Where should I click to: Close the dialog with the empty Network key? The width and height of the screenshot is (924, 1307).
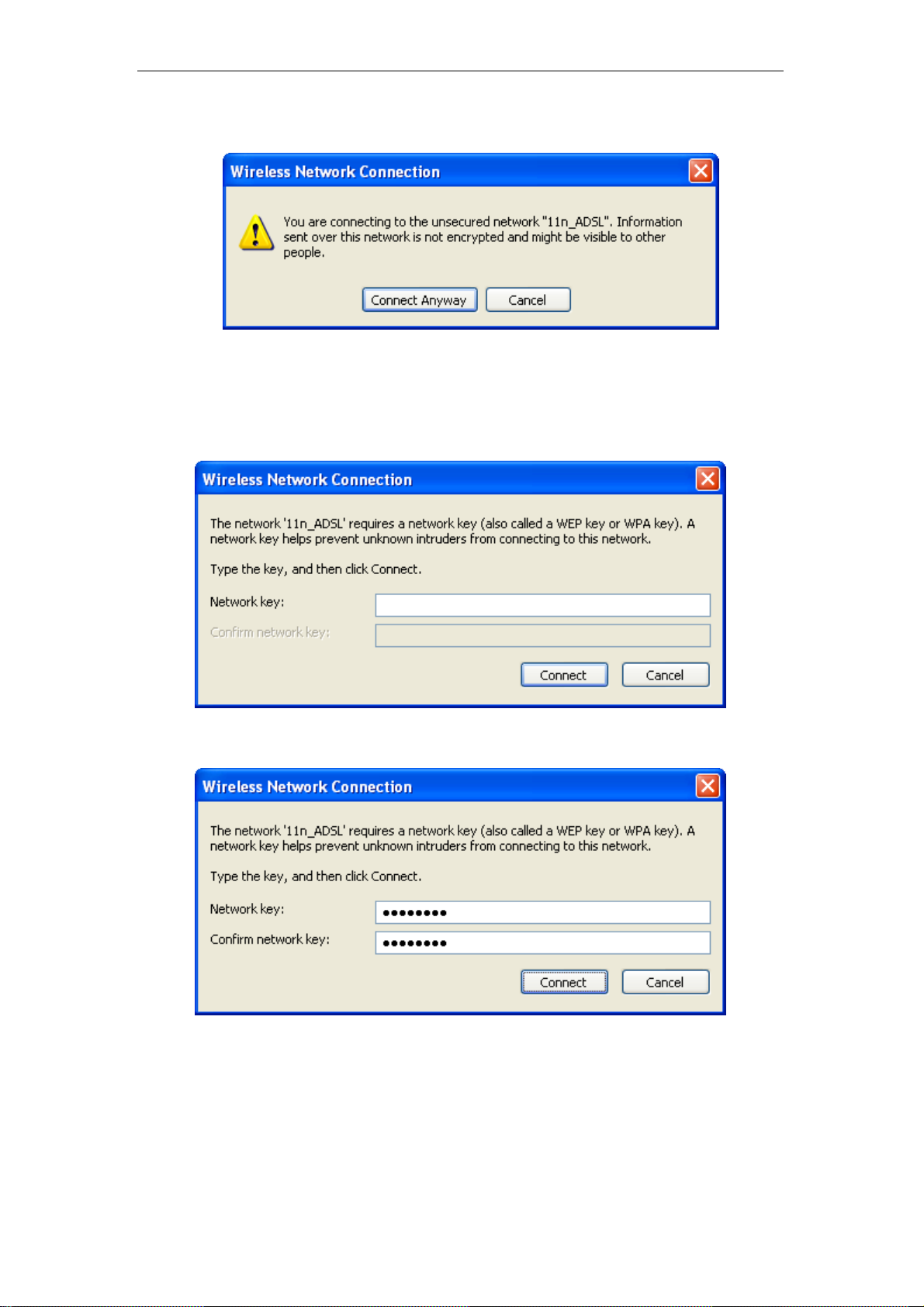(x=708, y=479)
